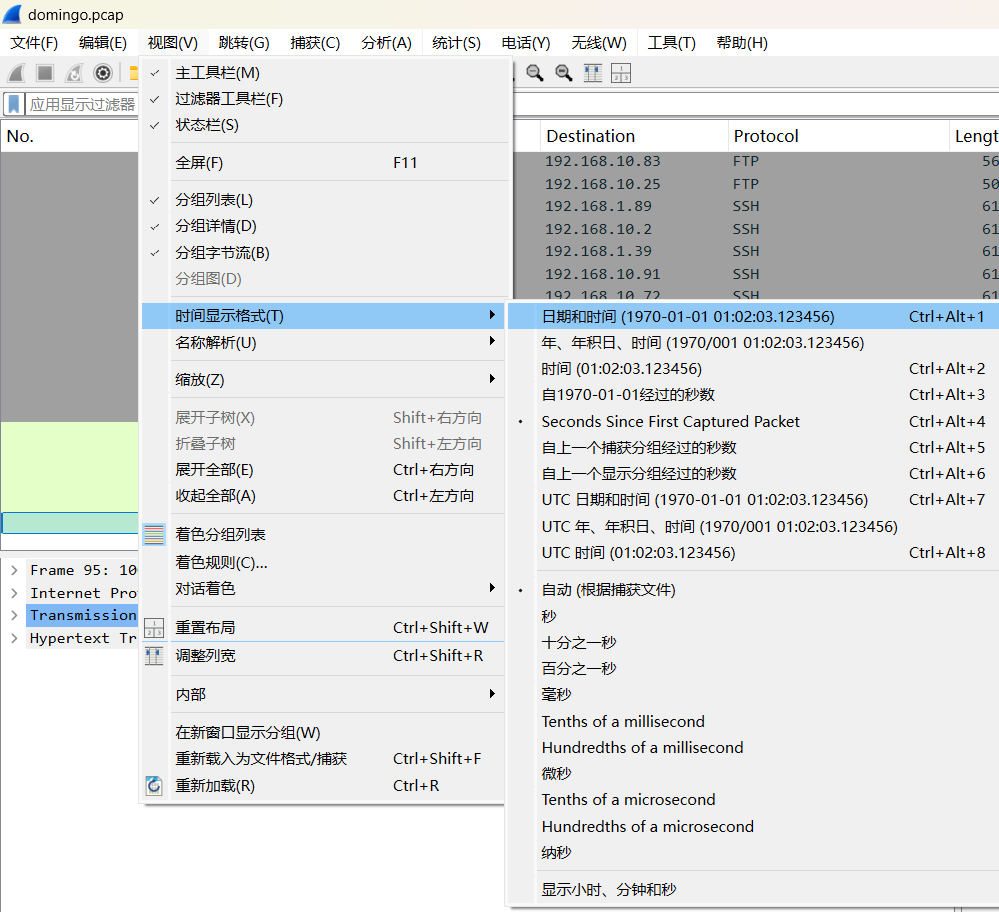Click the resize columns toolbar icon
The image size is (999, 912).
[593, 73]
